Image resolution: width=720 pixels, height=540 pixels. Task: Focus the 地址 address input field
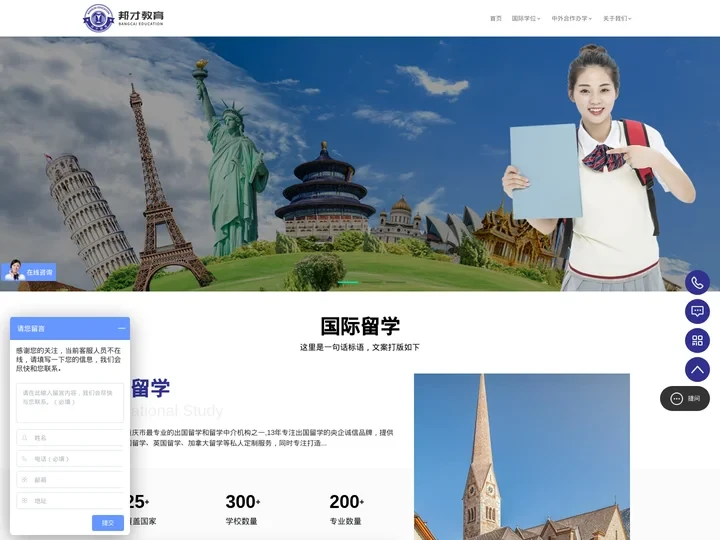pyautogui.click(x=70, y=501)
